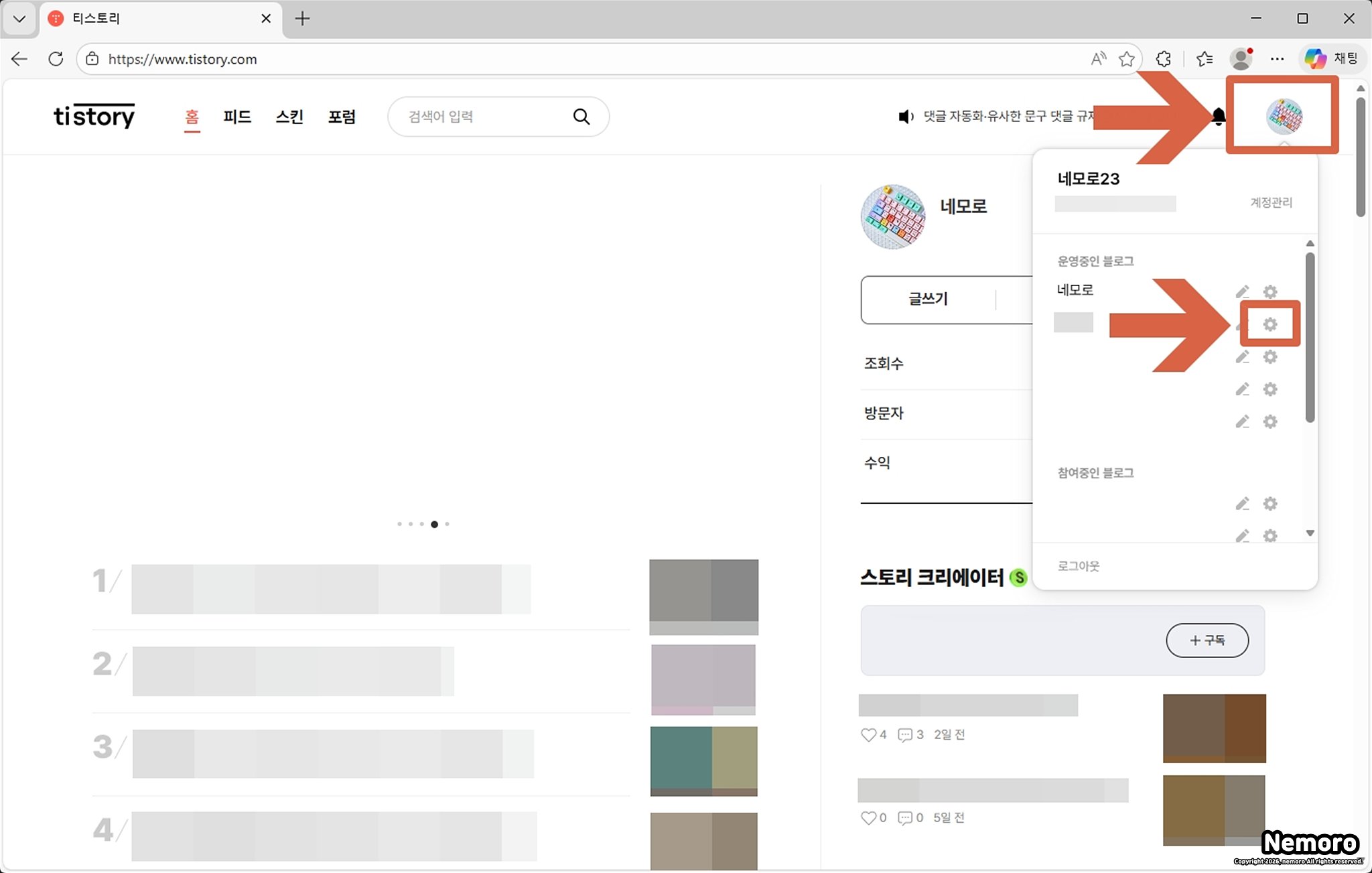This screenshot has width=1372, height=873.
Task: Click the search magnifier icon
Action: [x=581, y=117]
